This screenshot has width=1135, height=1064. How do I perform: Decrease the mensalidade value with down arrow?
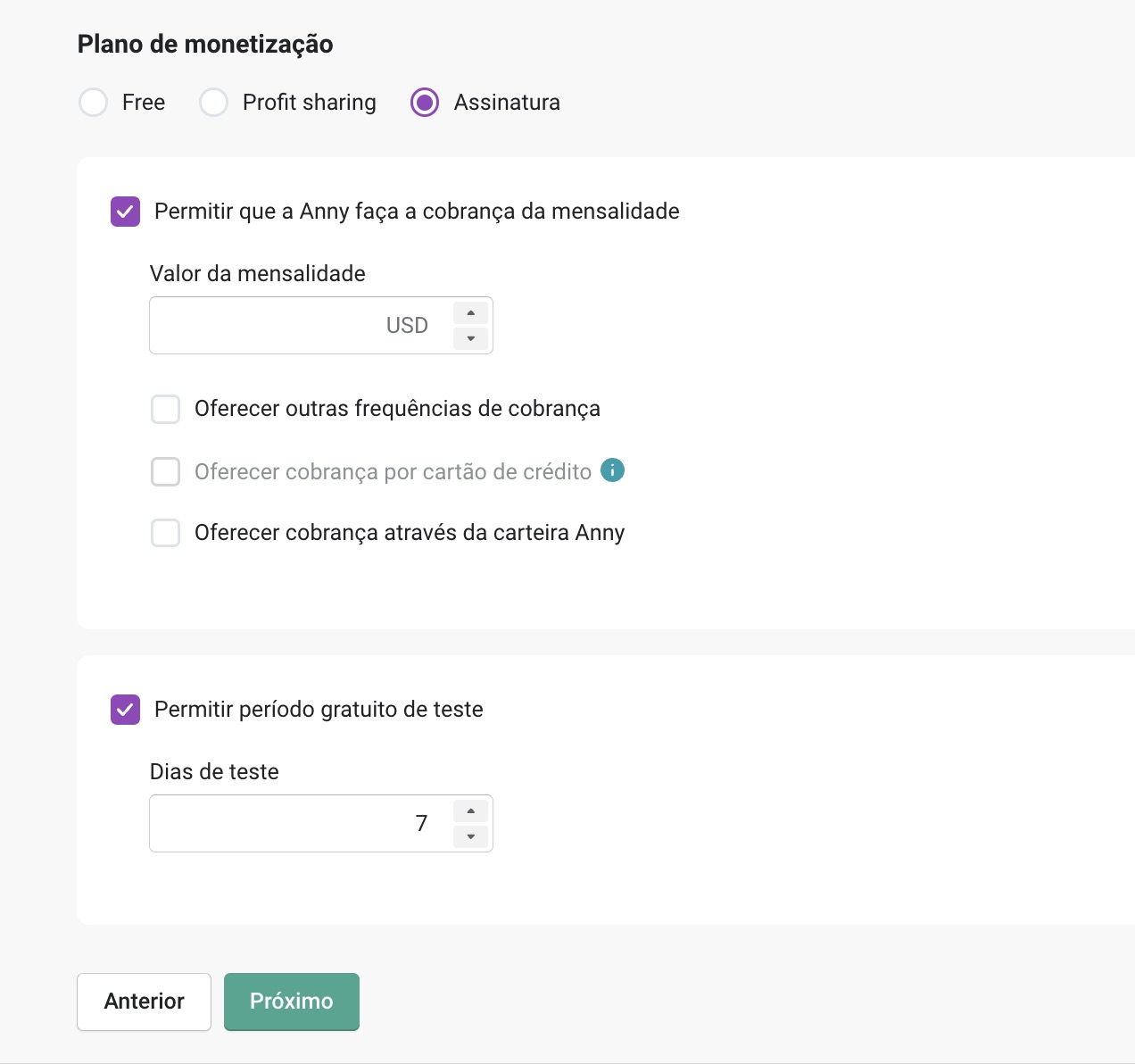(x=470, y=338)
